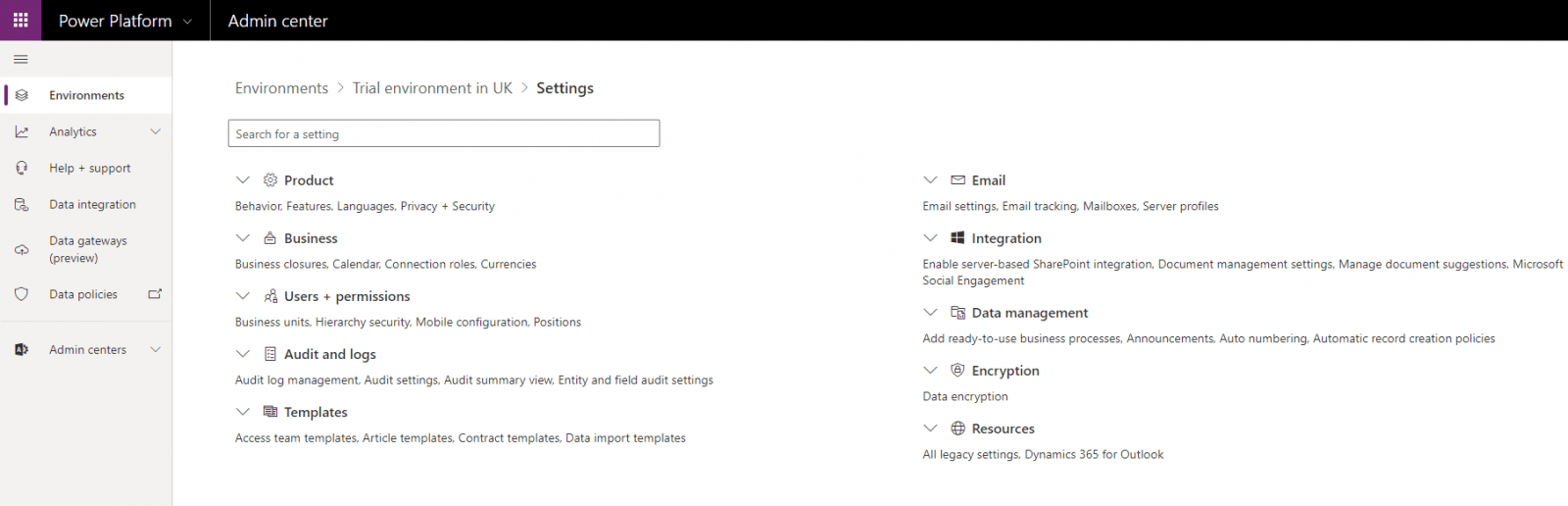Open the Power Platform dropdown arrow
1568x506 pixels.
187,21
